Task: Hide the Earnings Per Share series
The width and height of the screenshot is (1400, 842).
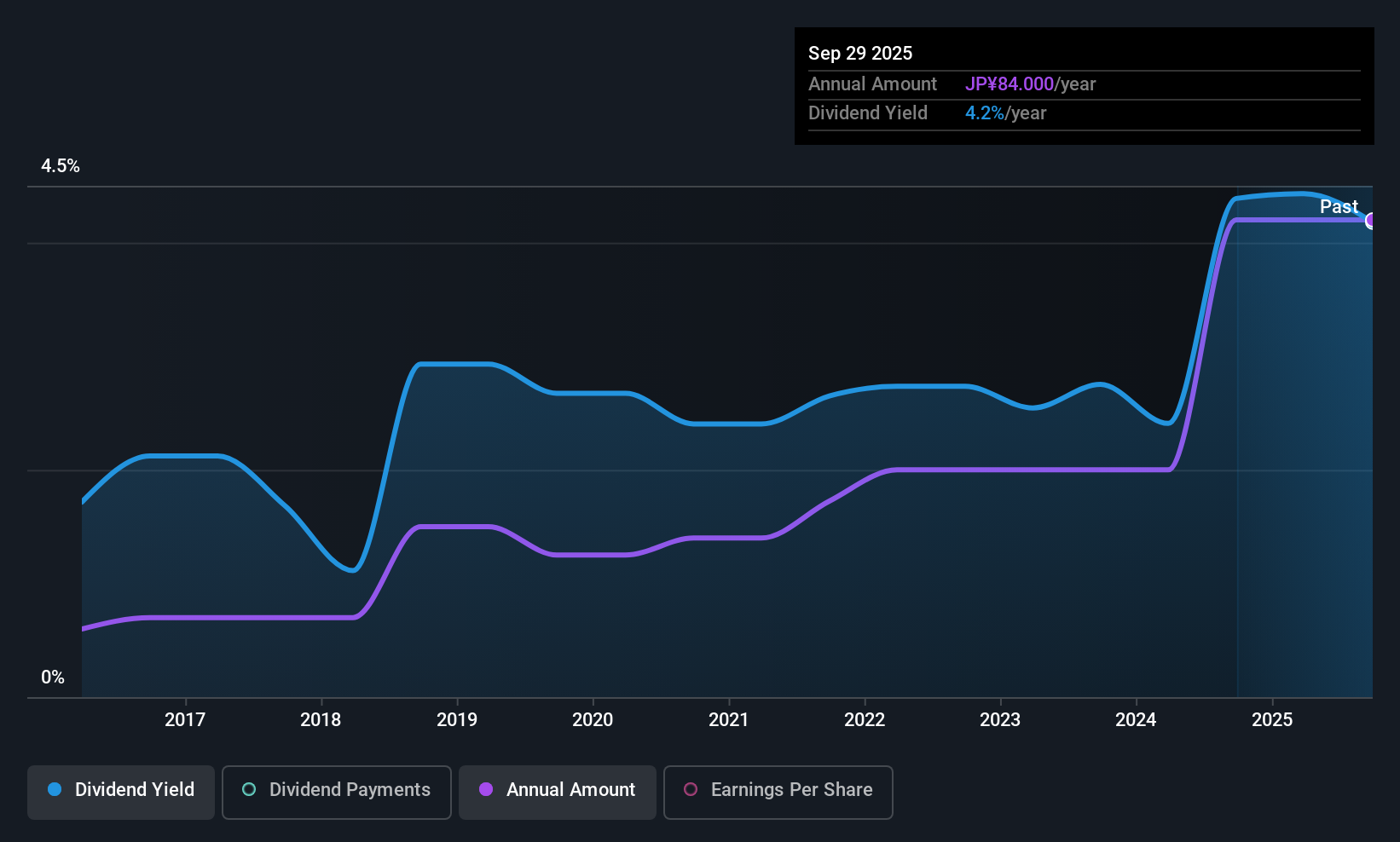Action: (777, 792)
